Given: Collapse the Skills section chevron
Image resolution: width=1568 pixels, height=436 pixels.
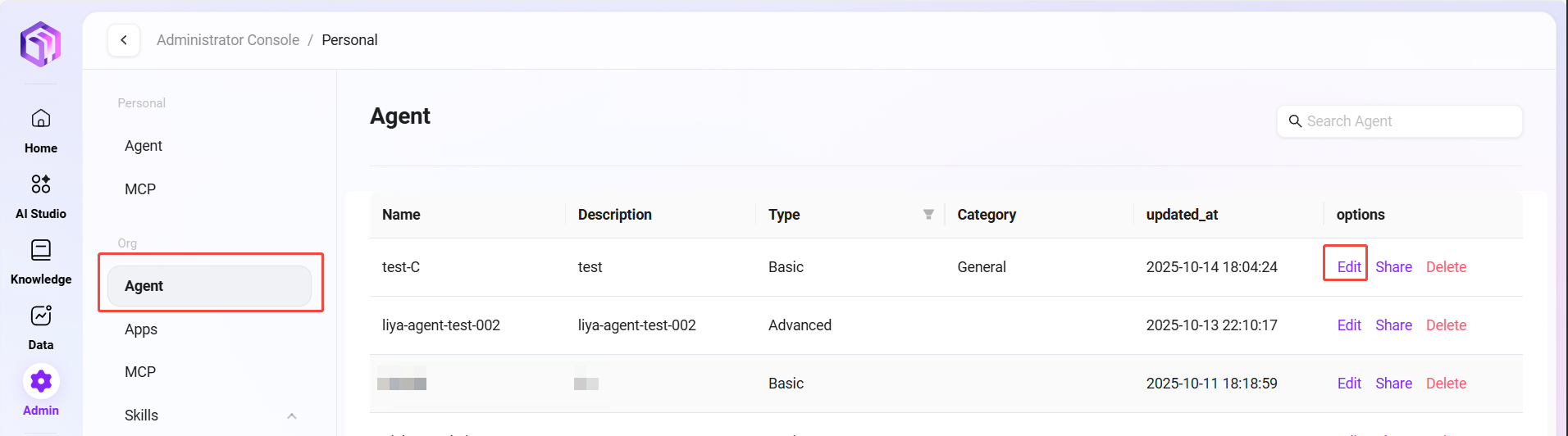Looking at the screenshot, I should 291,416.
